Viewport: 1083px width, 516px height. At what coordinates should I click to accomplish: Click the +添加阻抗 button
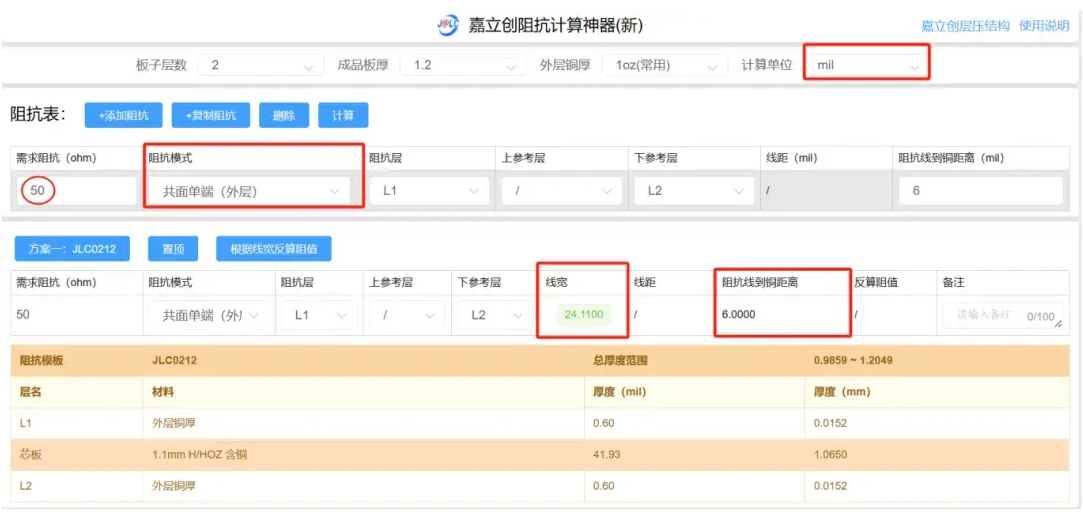point(124,115)
